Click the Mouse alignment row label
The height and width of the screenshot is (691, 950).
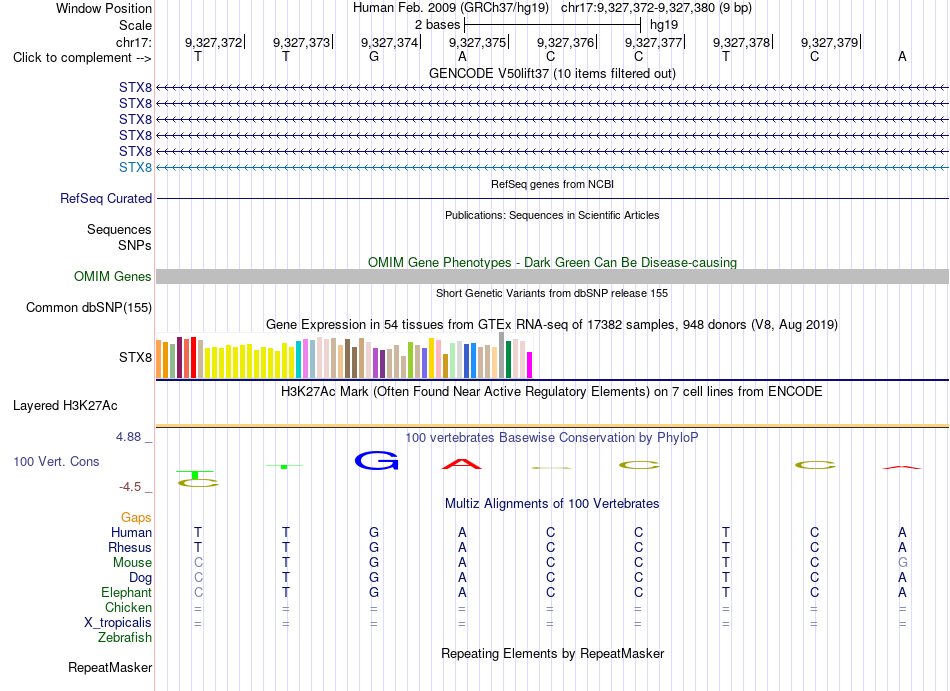[132, 563]
